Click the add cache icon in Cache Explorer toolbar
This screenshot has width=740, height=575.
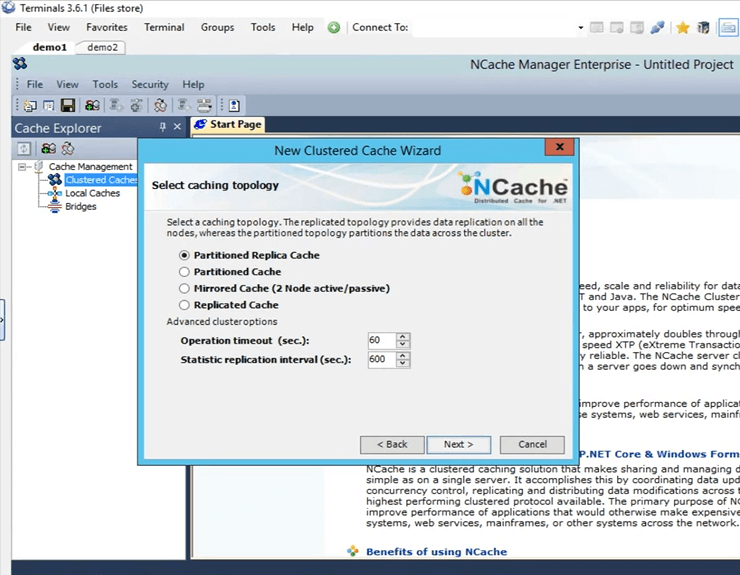pos(48,149)
